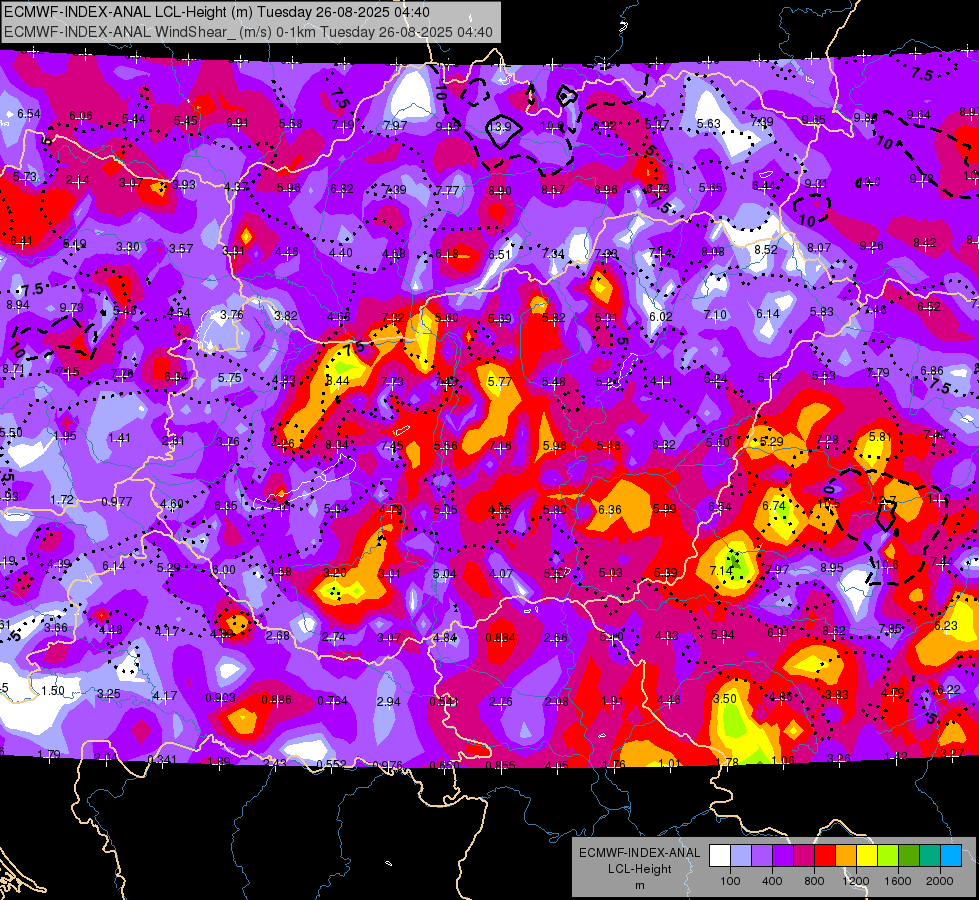Click the grid value 6.41
The width and height of the screenshot is (979, 900).
(x=21, y=241)
